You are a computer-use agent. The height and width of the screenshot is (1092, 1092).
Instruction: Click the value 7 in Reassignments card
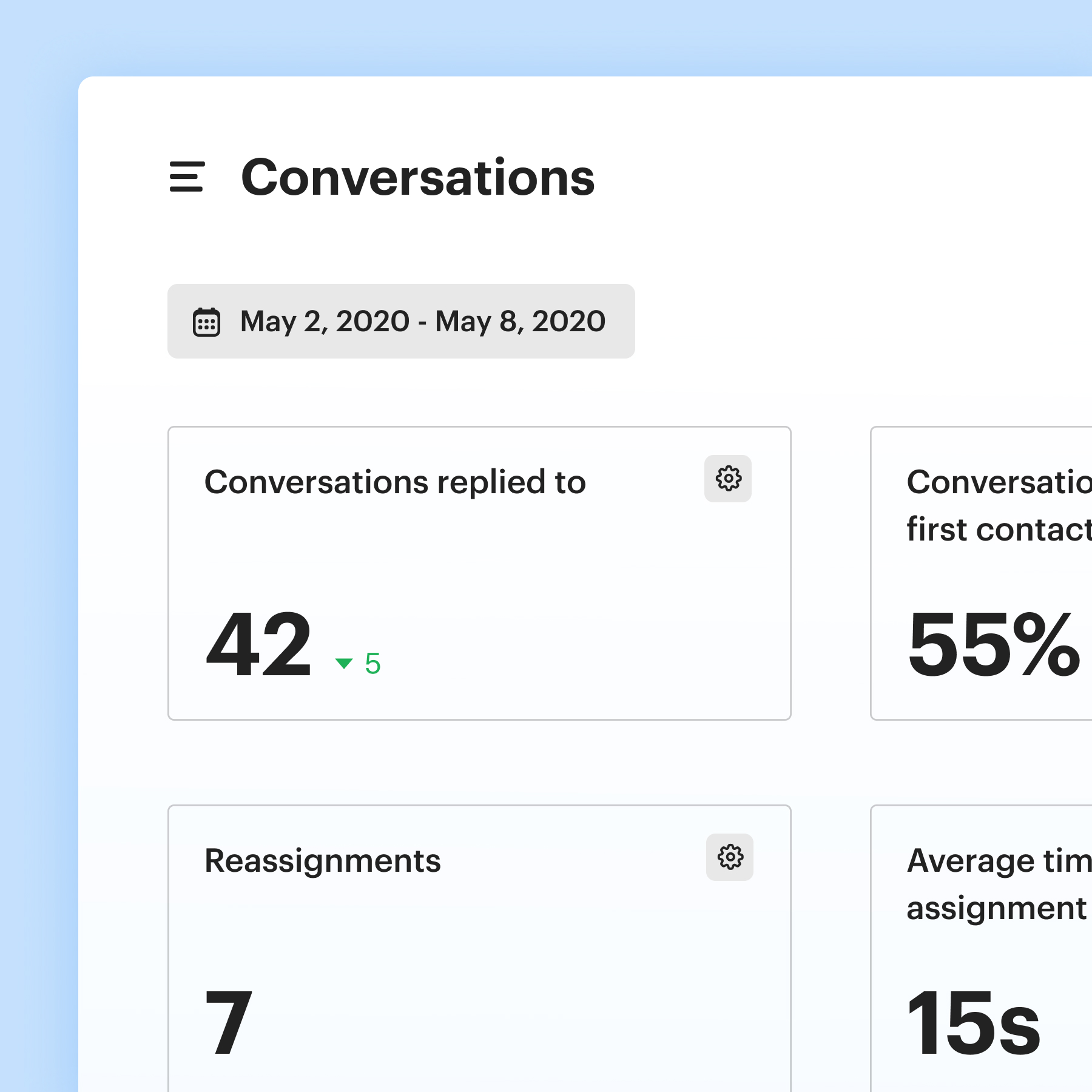229,1022
